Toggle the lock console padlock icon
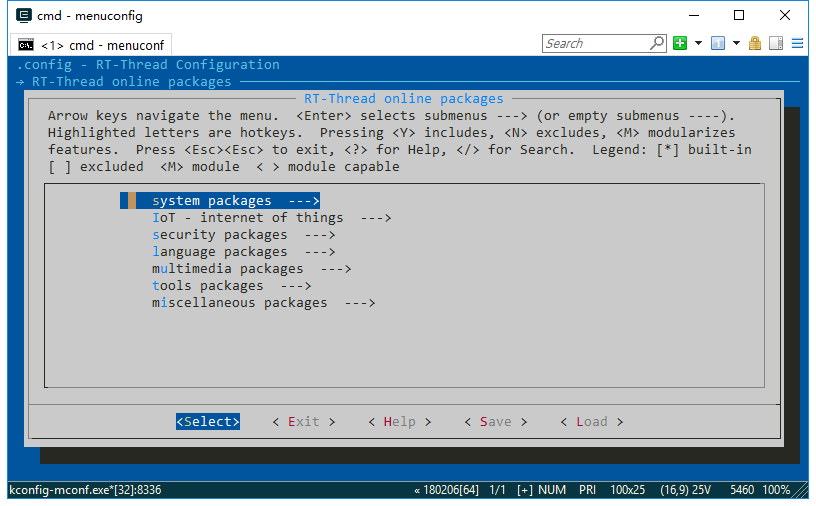816x506 pixels. tap(756, 43)
